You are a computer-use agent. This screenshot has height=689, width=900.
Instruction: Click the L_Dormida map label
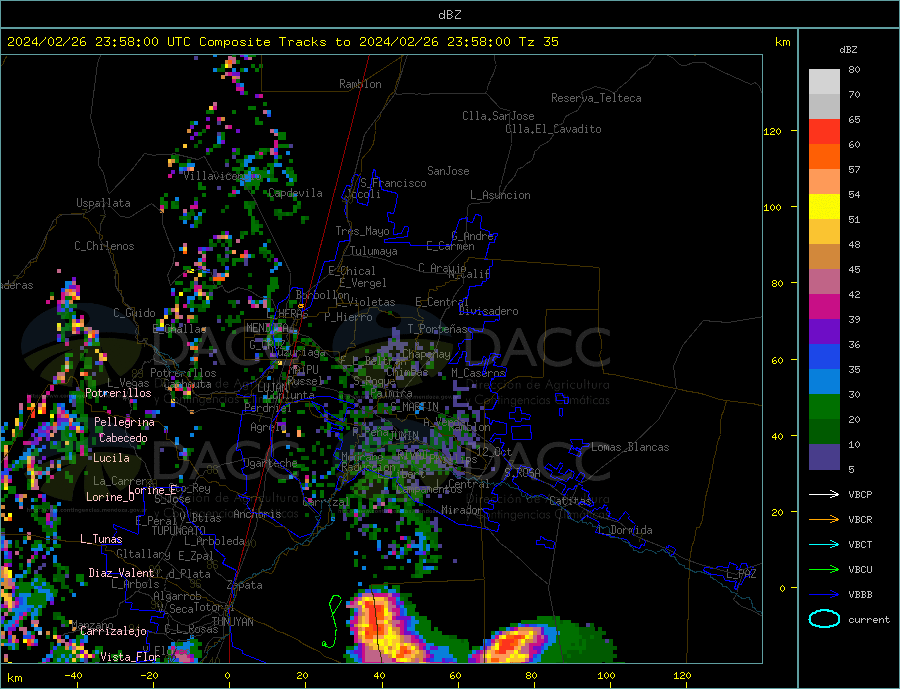628,530
